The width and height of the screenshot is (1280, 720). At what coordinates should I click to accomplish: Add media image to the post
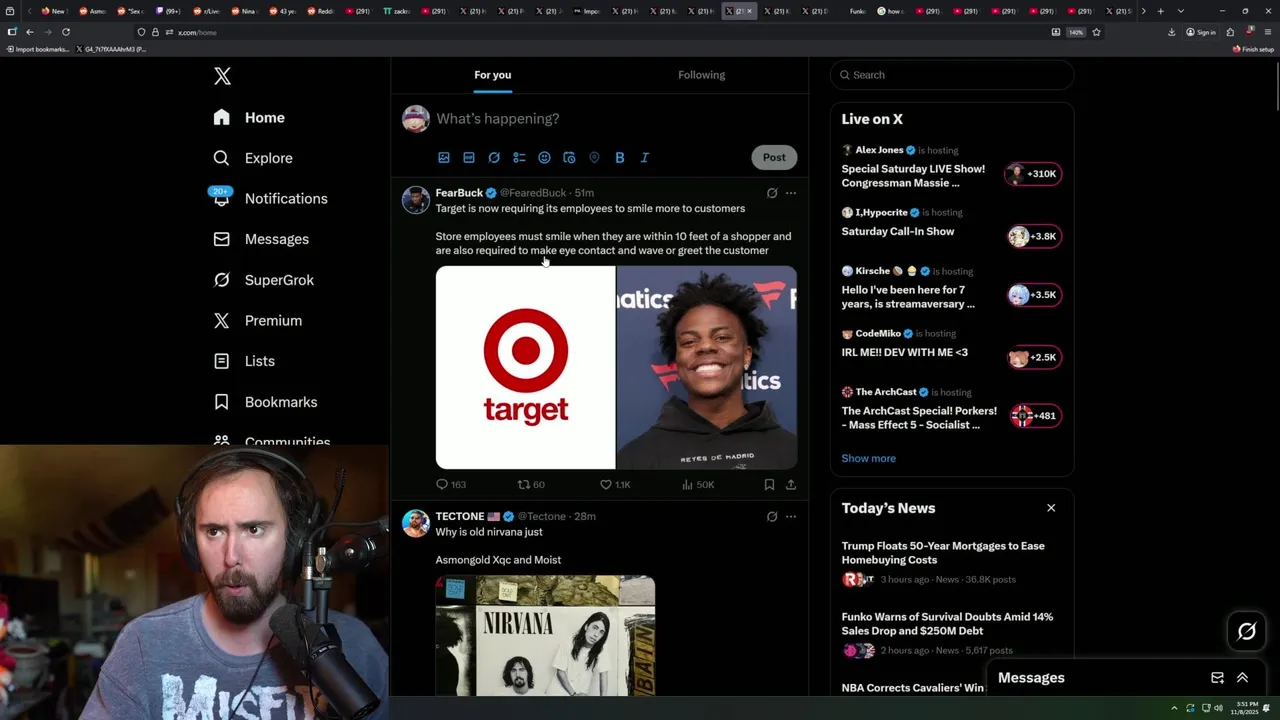click(444, 157)
